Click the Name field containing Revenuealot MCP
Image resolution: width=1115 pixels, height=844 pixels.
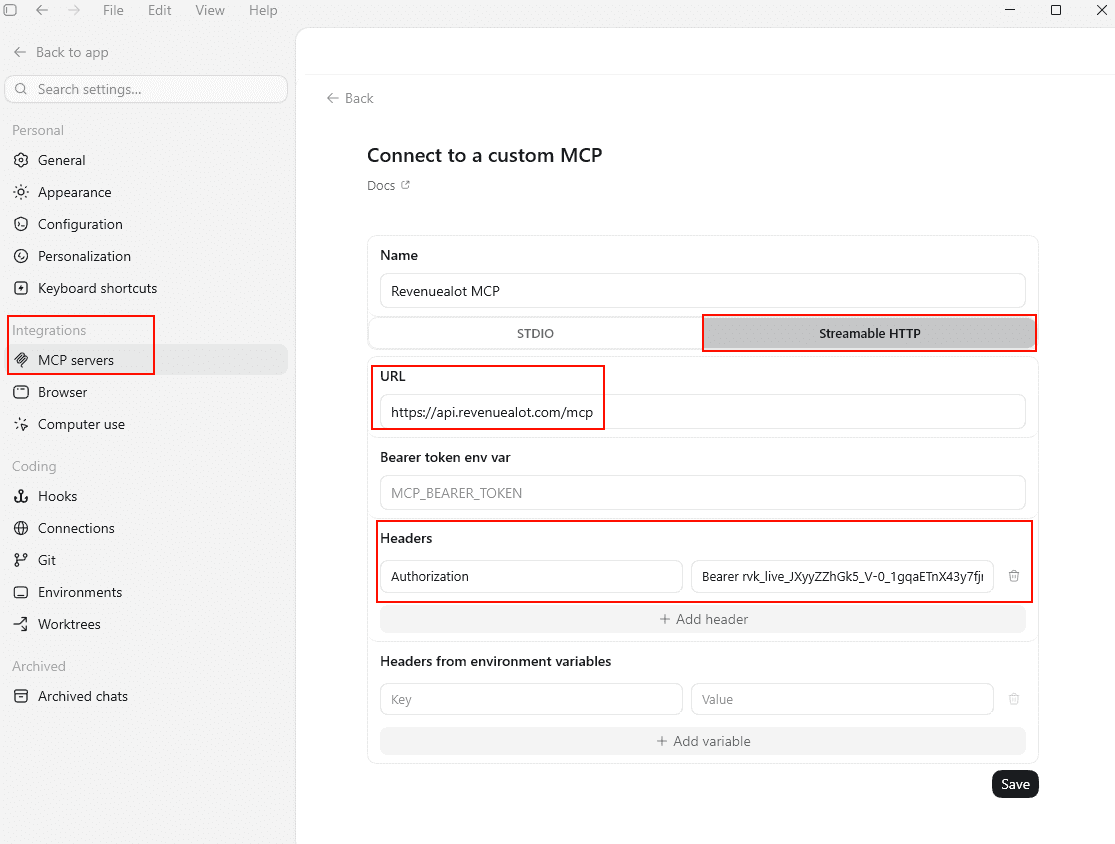703,291
